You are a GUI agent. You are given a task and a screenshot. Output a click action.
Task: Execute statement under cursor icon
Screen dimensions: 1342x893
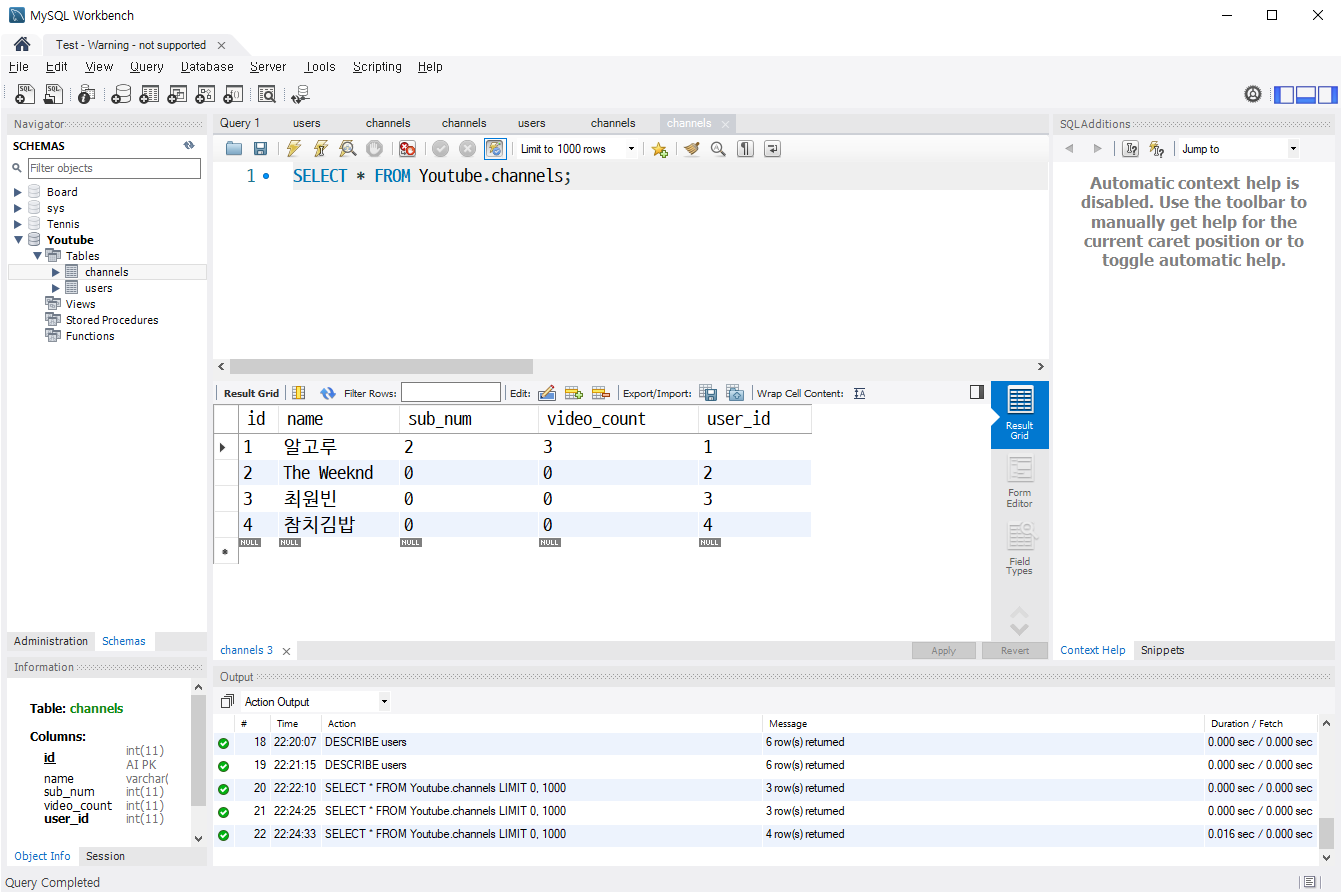pos(320,149)
